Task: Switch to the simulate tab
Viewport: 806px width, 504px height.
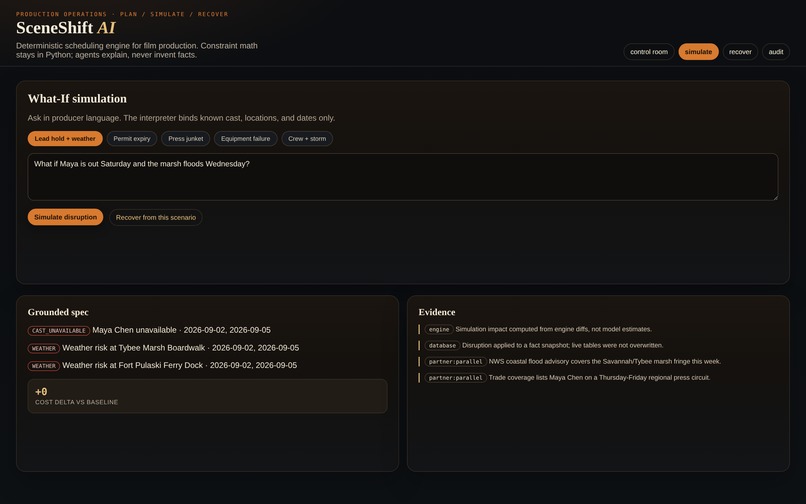Action: [x=698, y=52]
